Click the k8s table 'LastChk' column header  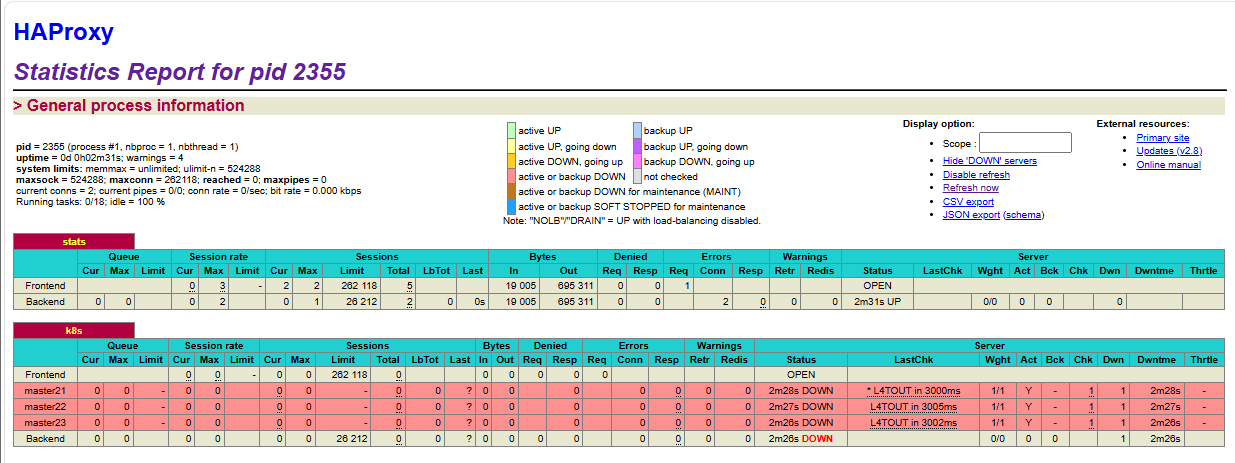(914, 359)
